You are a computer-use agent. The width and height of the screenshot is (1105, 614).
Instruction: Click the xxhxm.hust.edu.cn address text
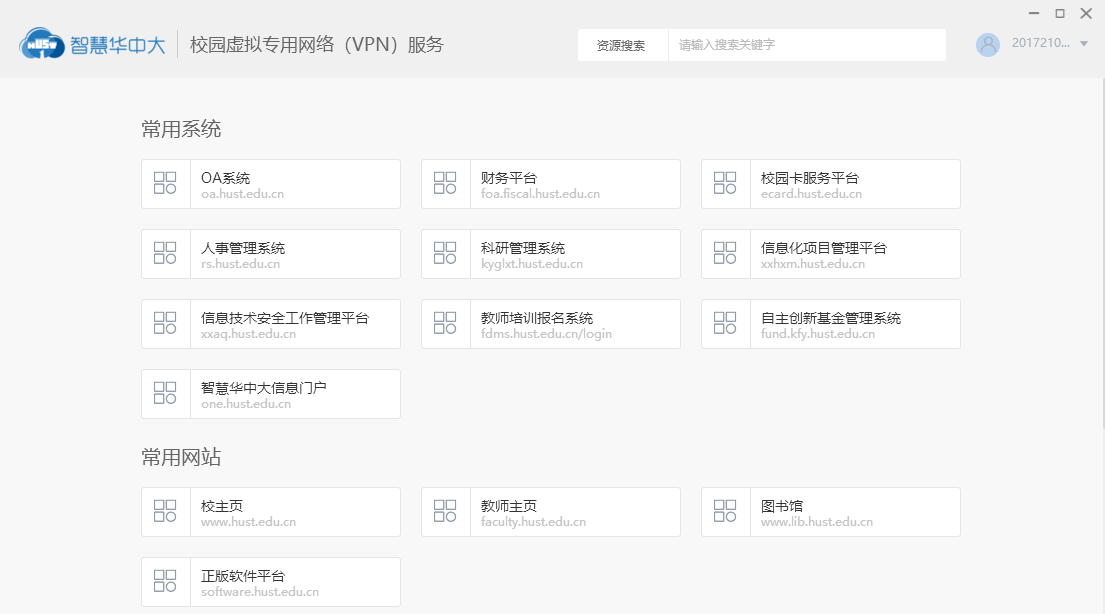813,264
